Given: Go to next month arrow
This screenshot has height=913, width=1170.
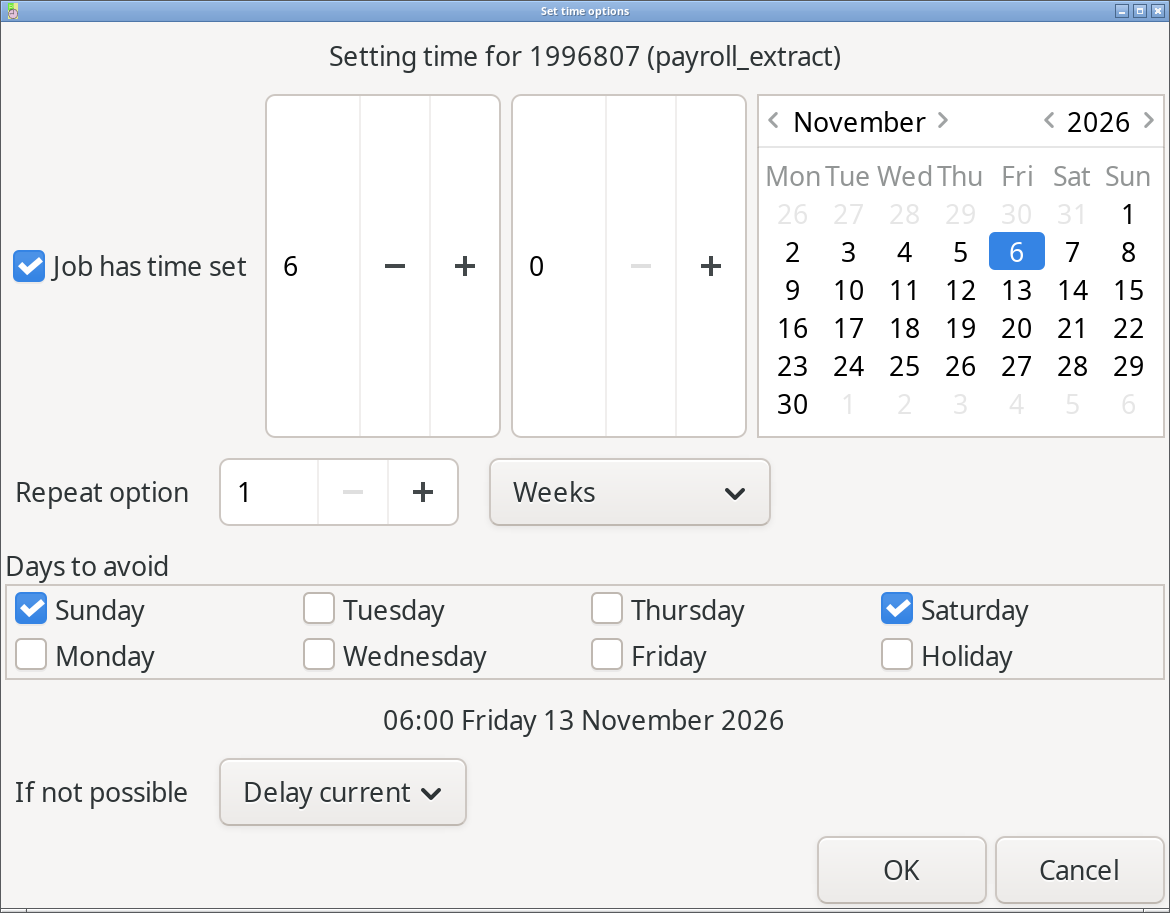Looking at the screenshot, I should click(943, 120).
